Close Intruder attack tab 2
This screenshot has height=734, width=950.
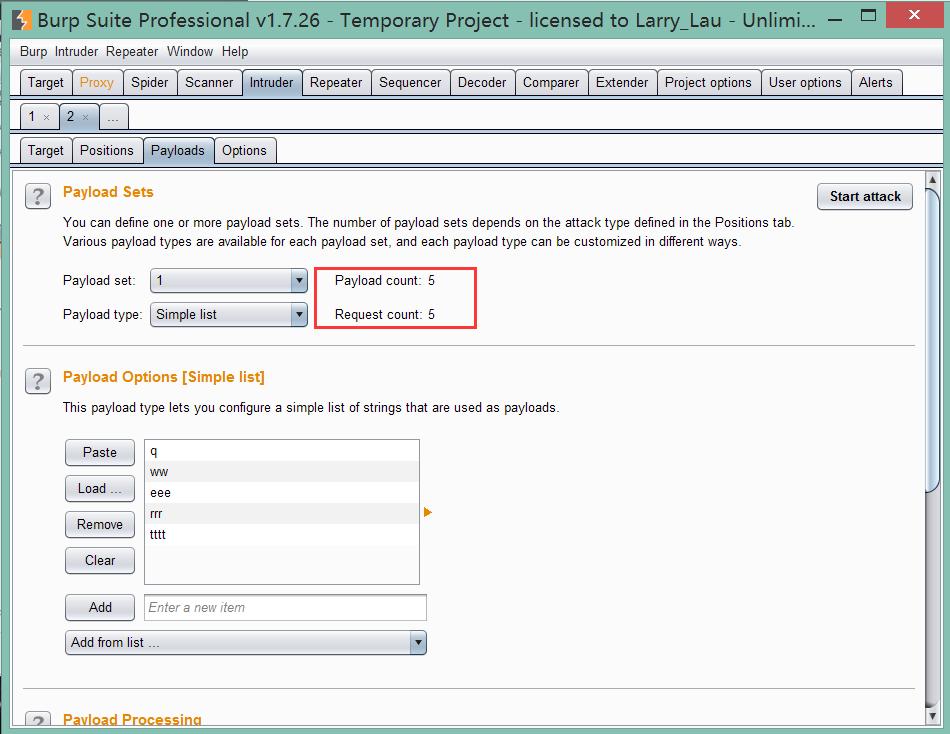[85, 118]
